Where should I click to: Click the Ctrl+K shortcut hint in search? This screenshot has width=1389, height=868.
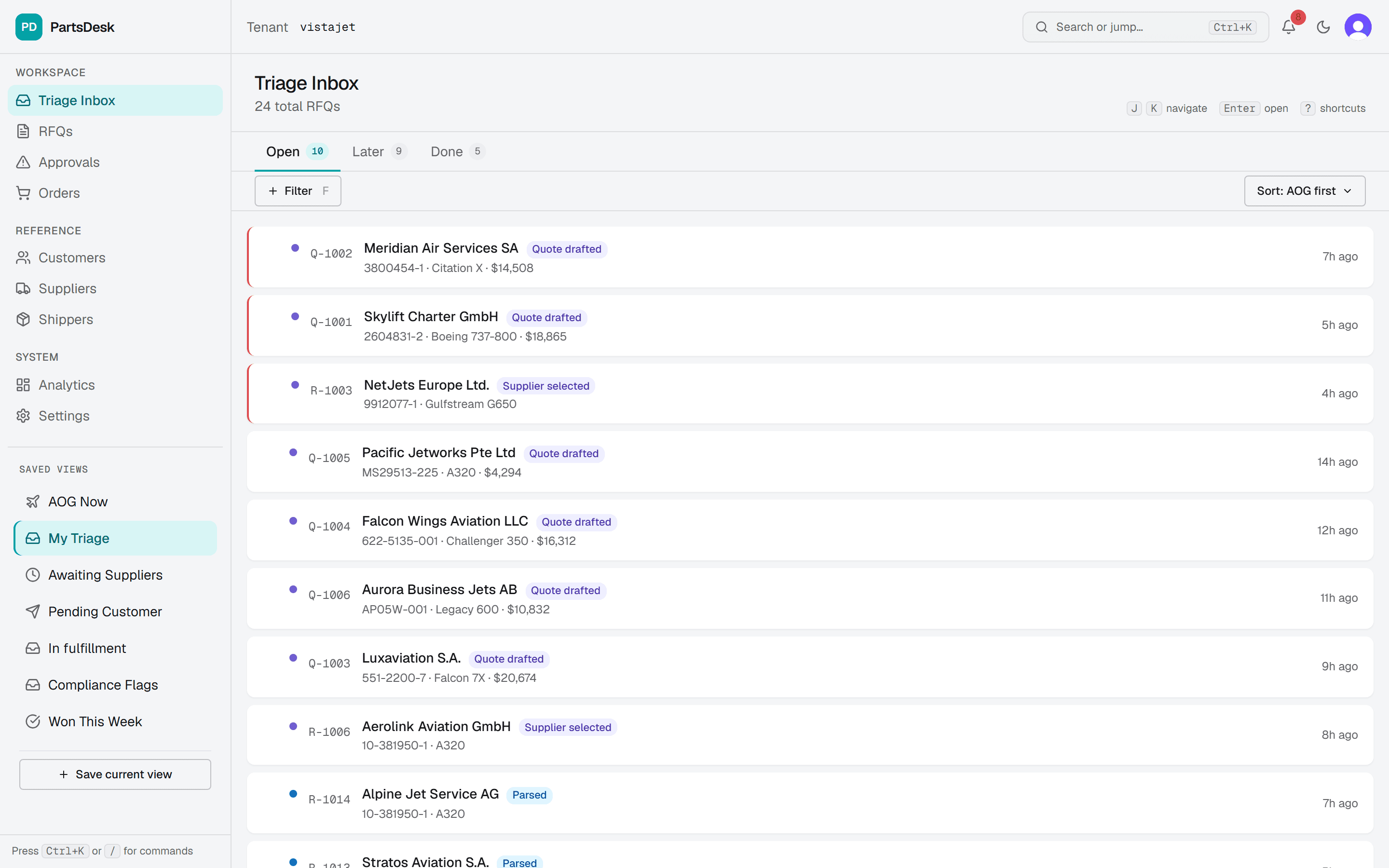pyautogui.click(x=1232, y=27)
